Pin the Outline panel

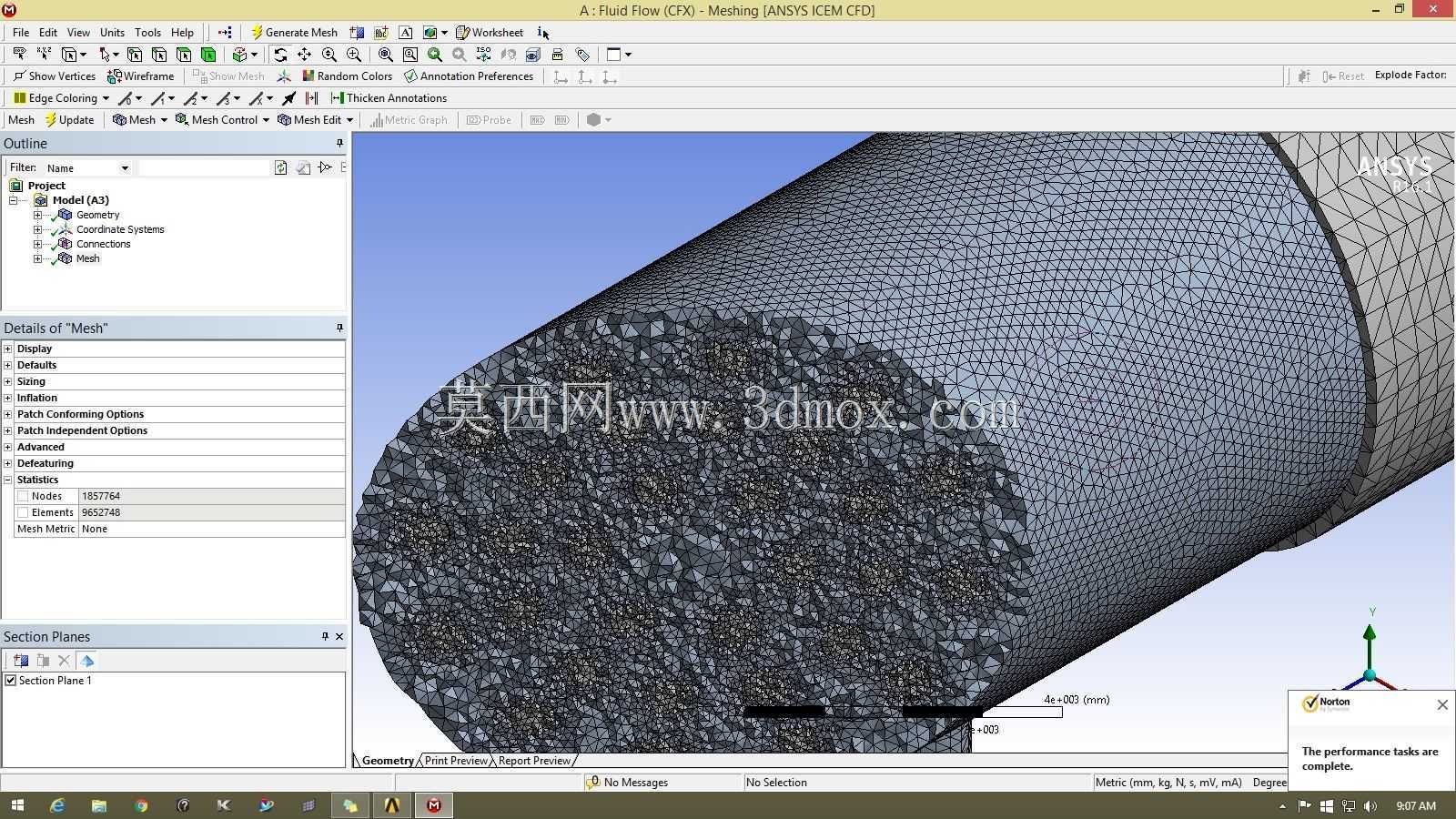coord(339,143)
